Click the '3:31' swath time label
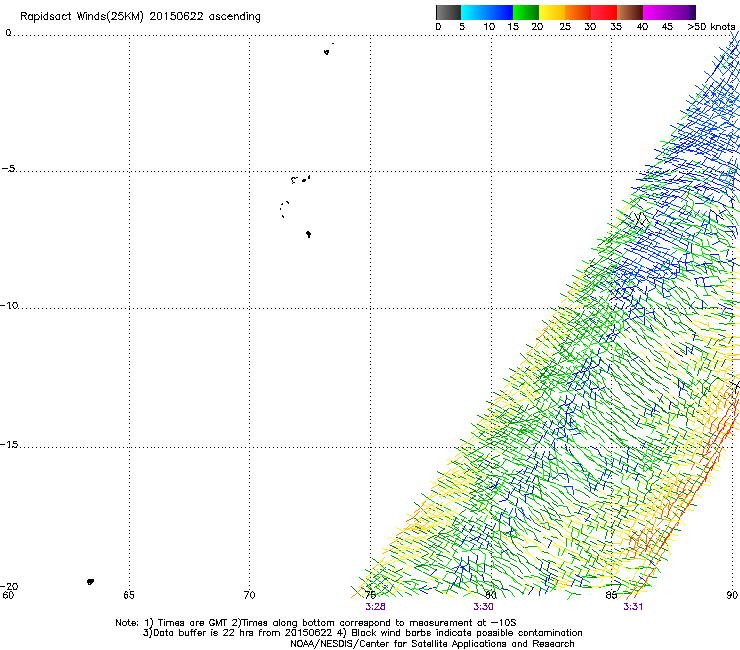 click(x=633, y=607)
